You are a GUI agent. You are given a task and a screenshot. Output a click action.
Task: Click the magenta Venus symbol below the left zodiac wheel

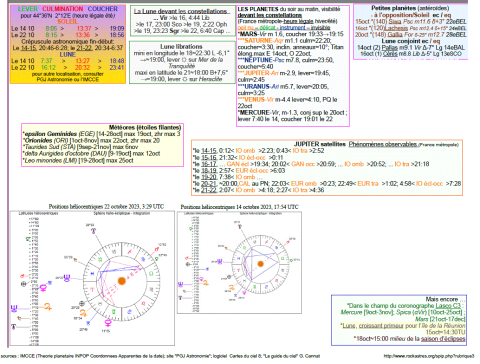tap(108, 322)
